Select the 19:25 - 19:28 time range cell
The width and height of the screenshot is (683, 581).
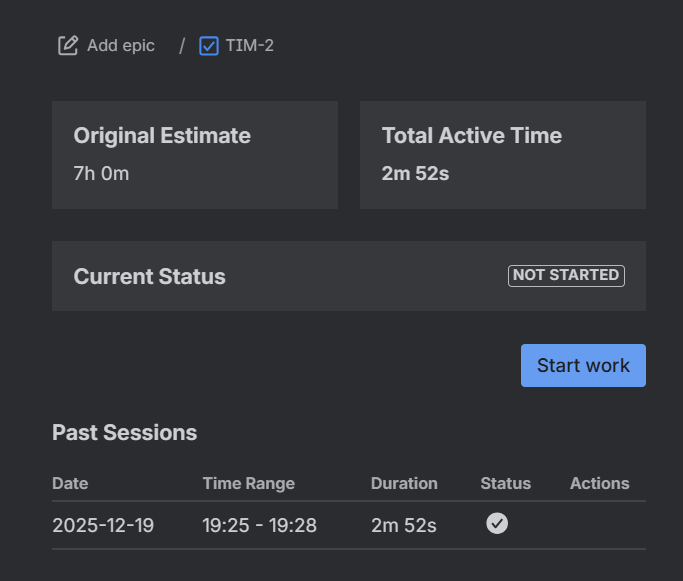(x=259, y=525)
